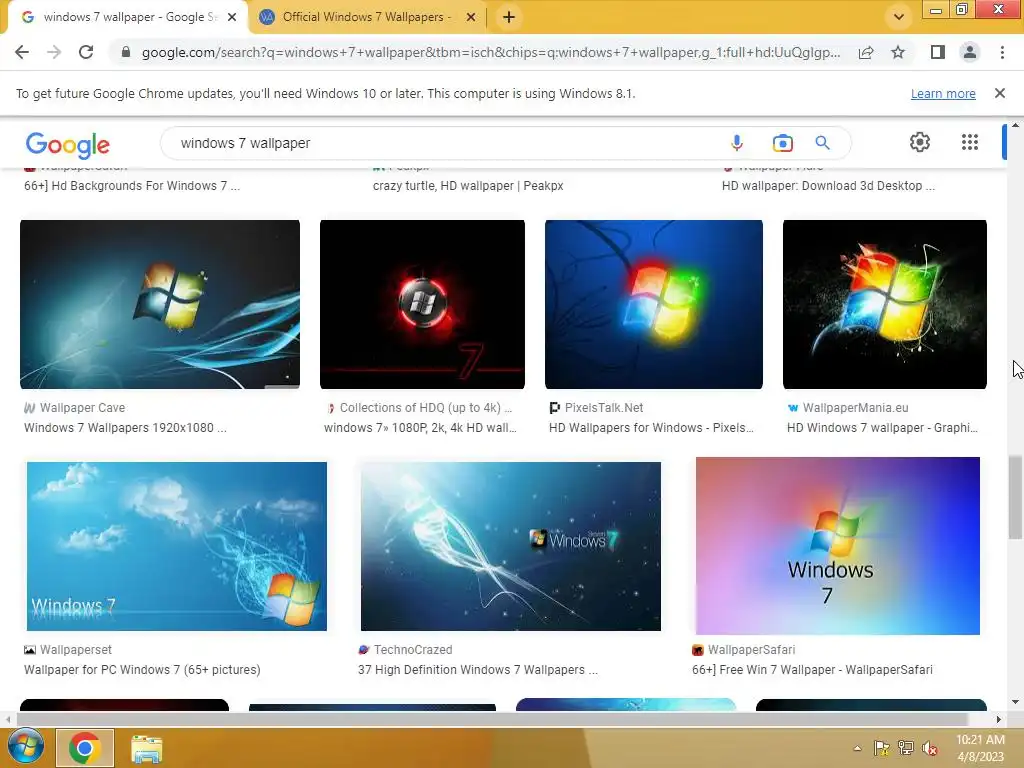The height and width of the screenshot is (768, 1024).
Task: Open the Chrome profile avatar menu
Action: pyautogui.click(x=970, y=52)
